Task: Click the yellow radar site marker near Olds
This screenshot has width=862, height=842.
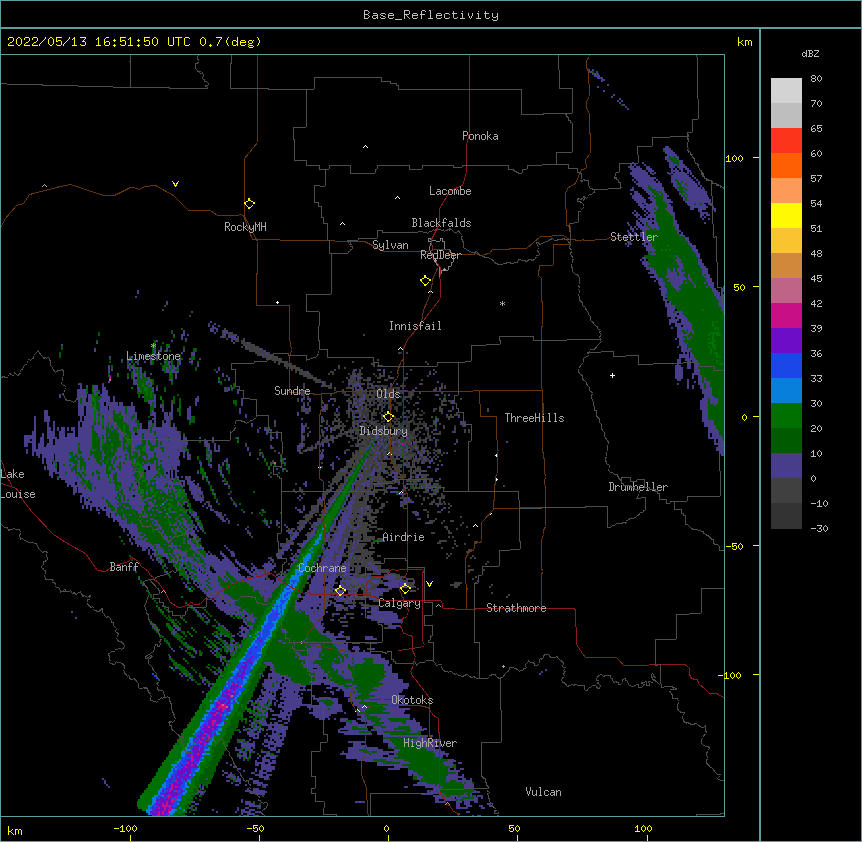Action: 388,416
